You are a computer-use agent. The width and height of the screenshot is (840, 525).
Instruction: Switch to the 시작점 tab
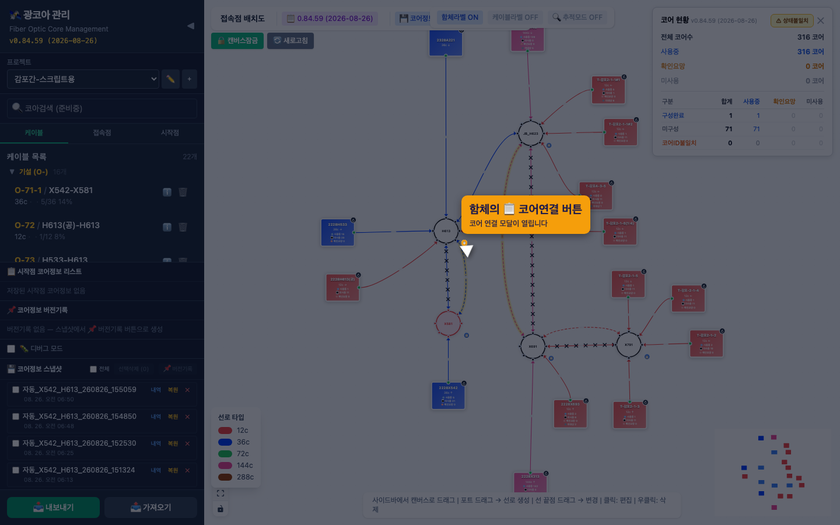[170, 133]
